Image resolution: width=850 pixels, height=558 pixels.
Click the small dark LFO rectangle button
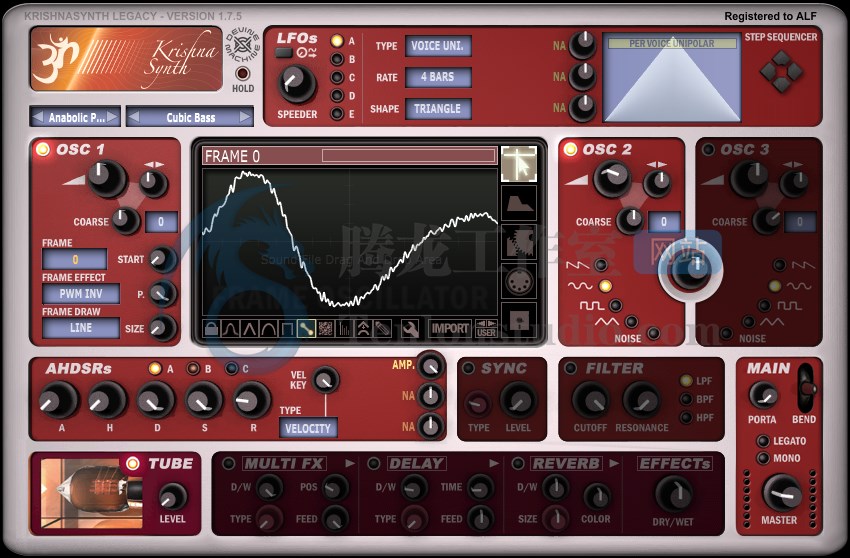(284, 53)
